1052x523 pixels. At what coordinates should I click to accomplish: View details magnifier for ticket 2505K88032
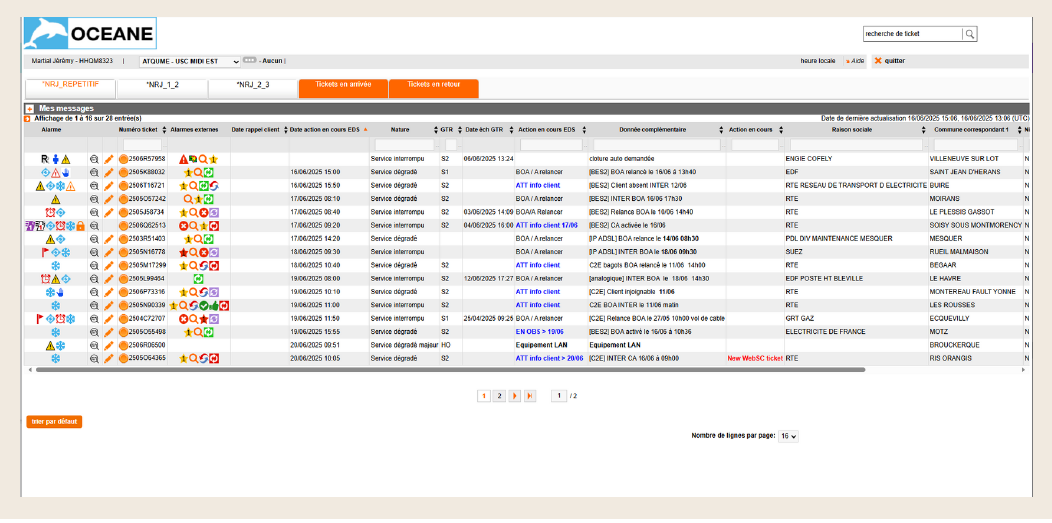(95, 172)
